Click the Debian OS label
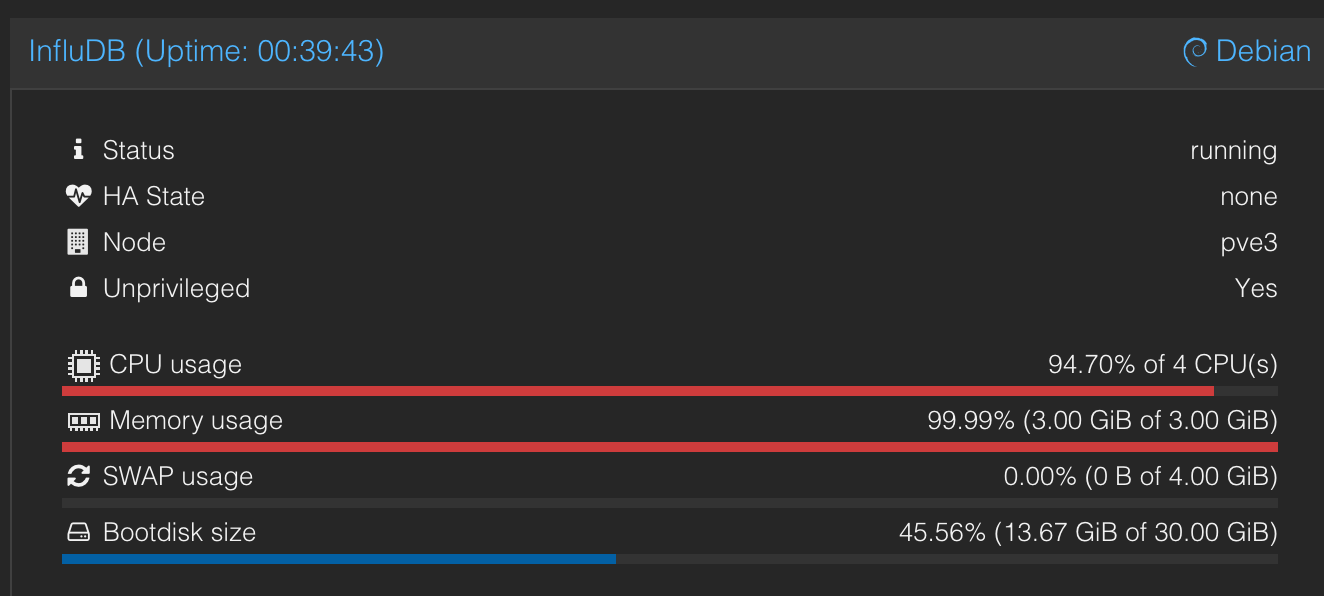 [1263, 51]
